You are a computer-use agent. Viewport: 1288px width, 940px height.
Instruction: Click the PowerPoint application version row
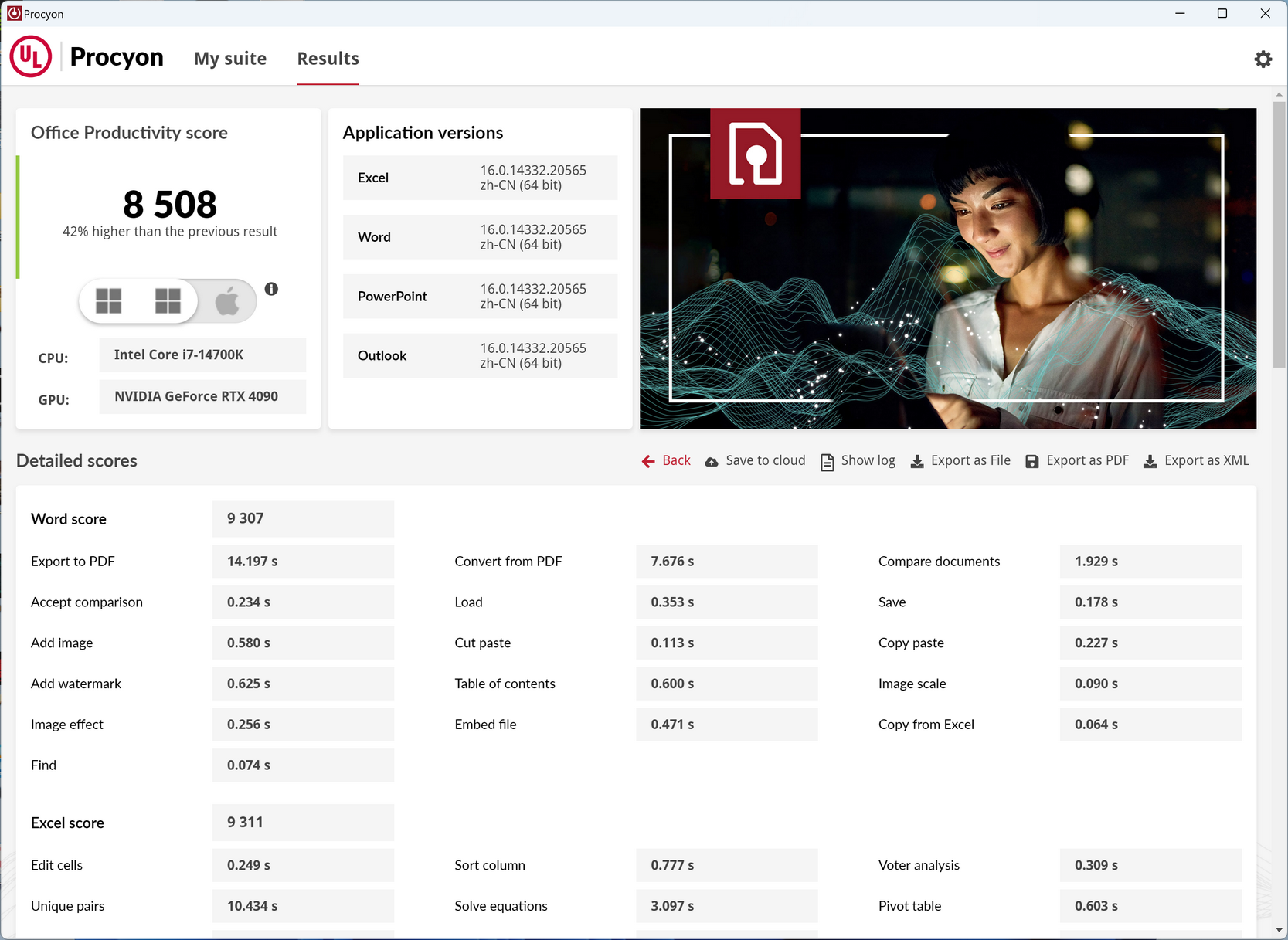(480, 297)
